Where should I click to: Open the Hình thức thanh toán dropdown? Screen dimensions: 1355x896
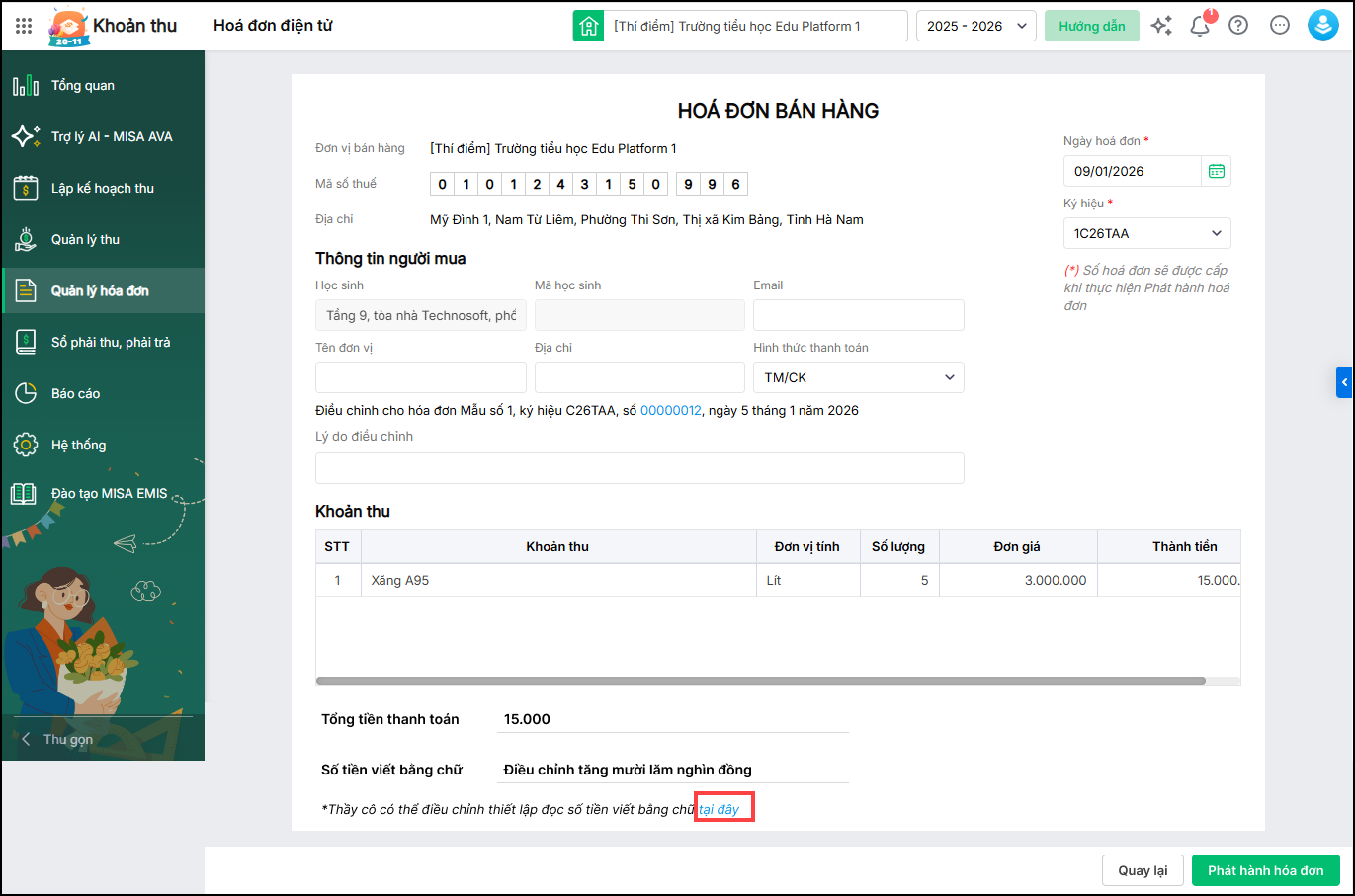coord(859,377)
